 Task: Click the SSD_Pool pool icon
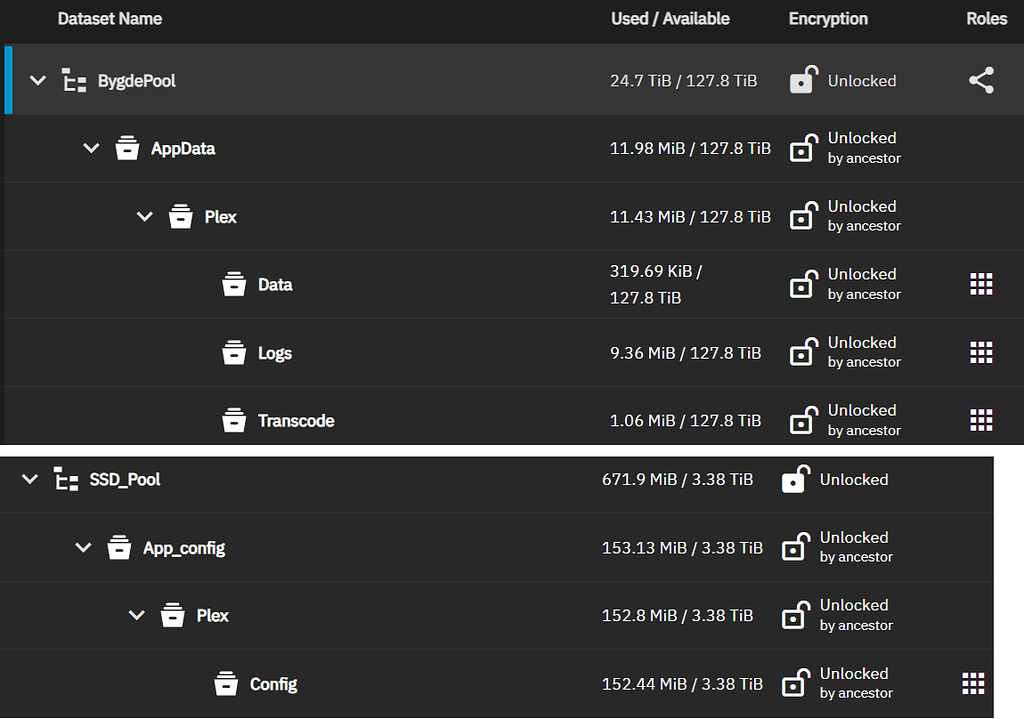tap(66, 479)
